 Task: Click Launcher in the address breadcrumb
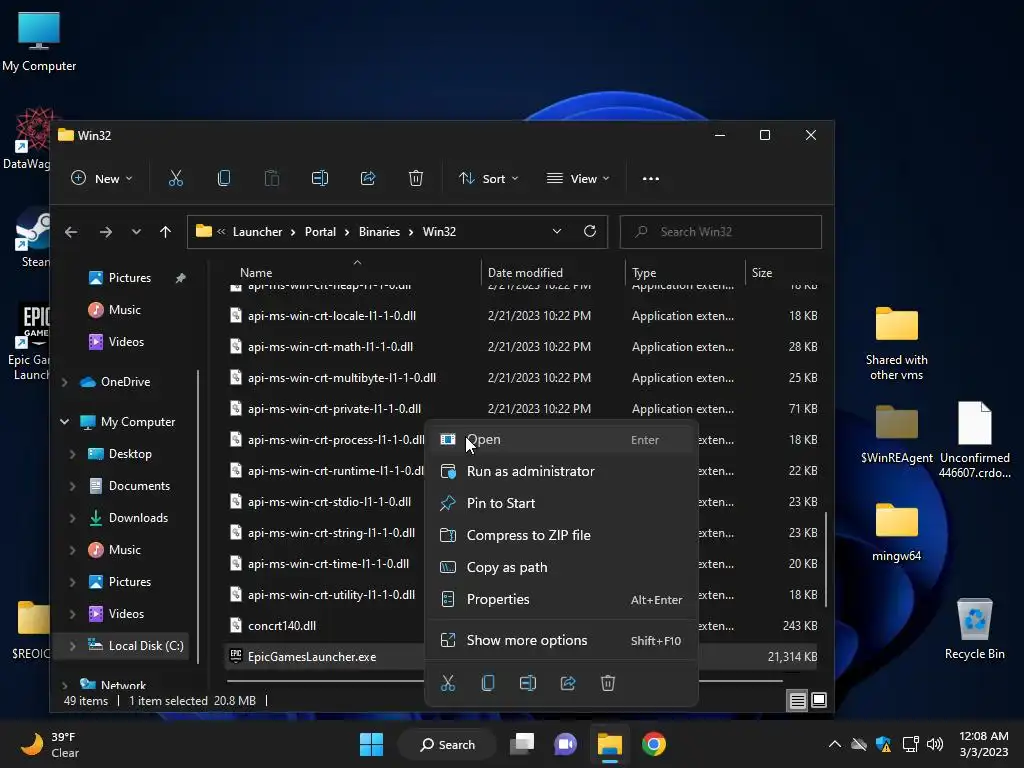coord(257,232)
